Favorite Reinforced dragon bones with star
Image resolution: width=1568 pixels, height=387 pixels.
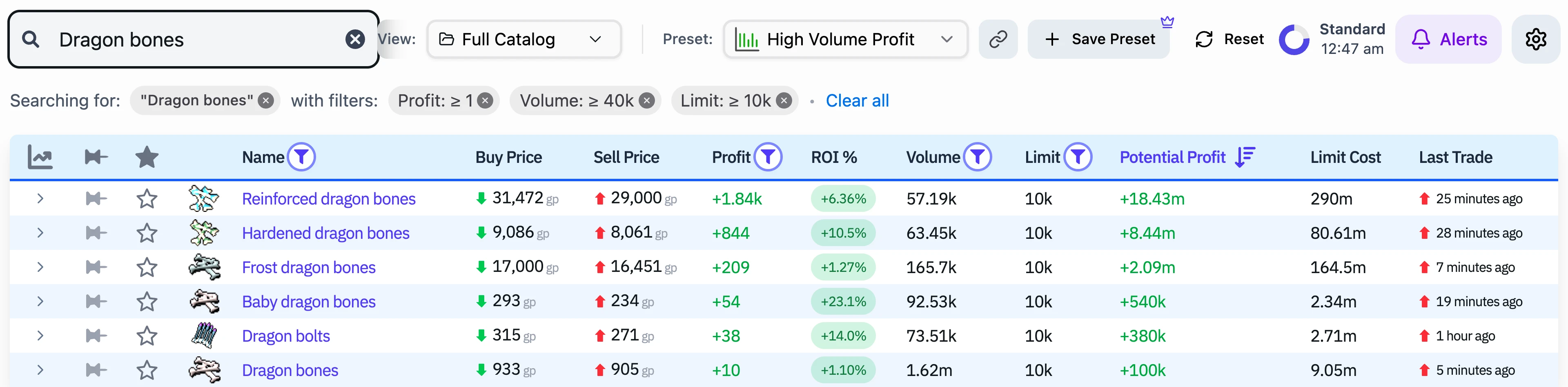pyautogui.click(x=147, y=199)
